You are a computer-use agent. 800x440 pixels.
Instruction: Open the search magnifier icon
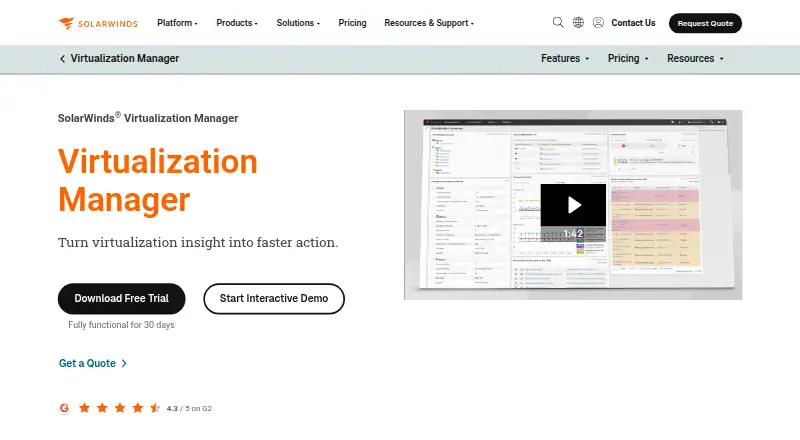558,22
